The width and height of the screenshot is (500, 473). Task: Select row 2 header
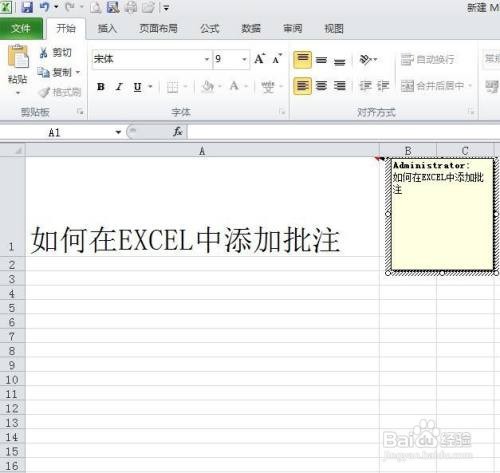(12, 265)
